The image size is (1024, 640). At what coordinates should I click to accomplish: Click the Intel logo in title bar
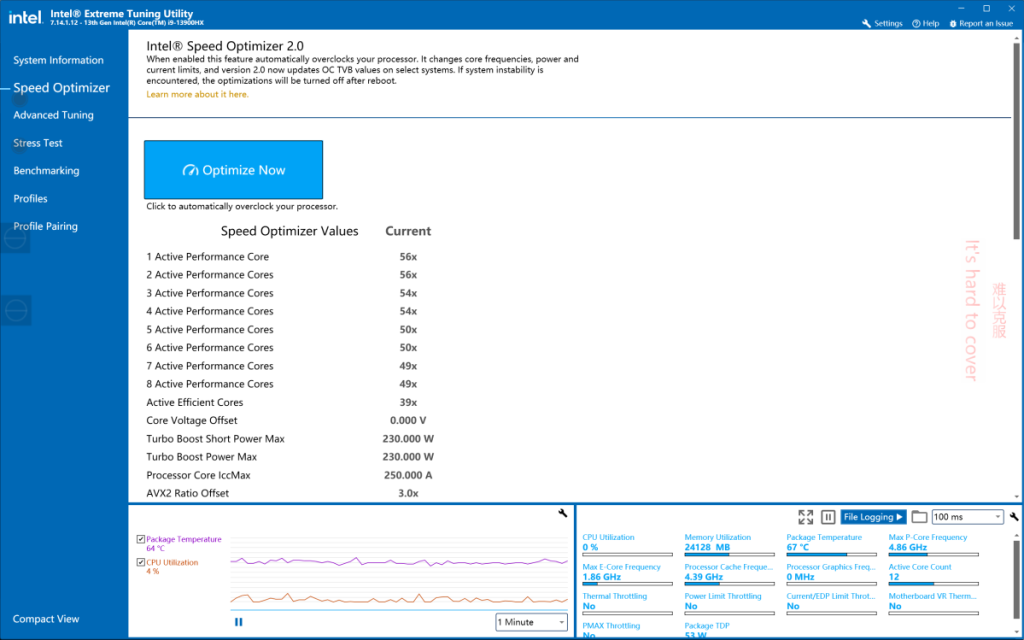click(25, 17)
